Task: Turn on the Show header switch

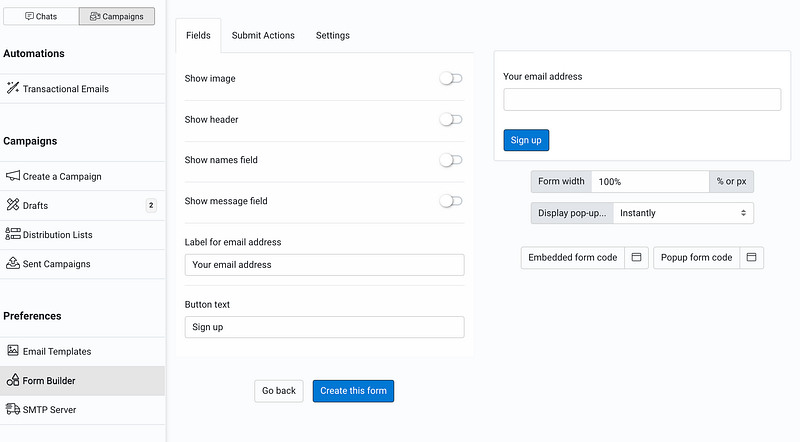Action: pos(451,119)
